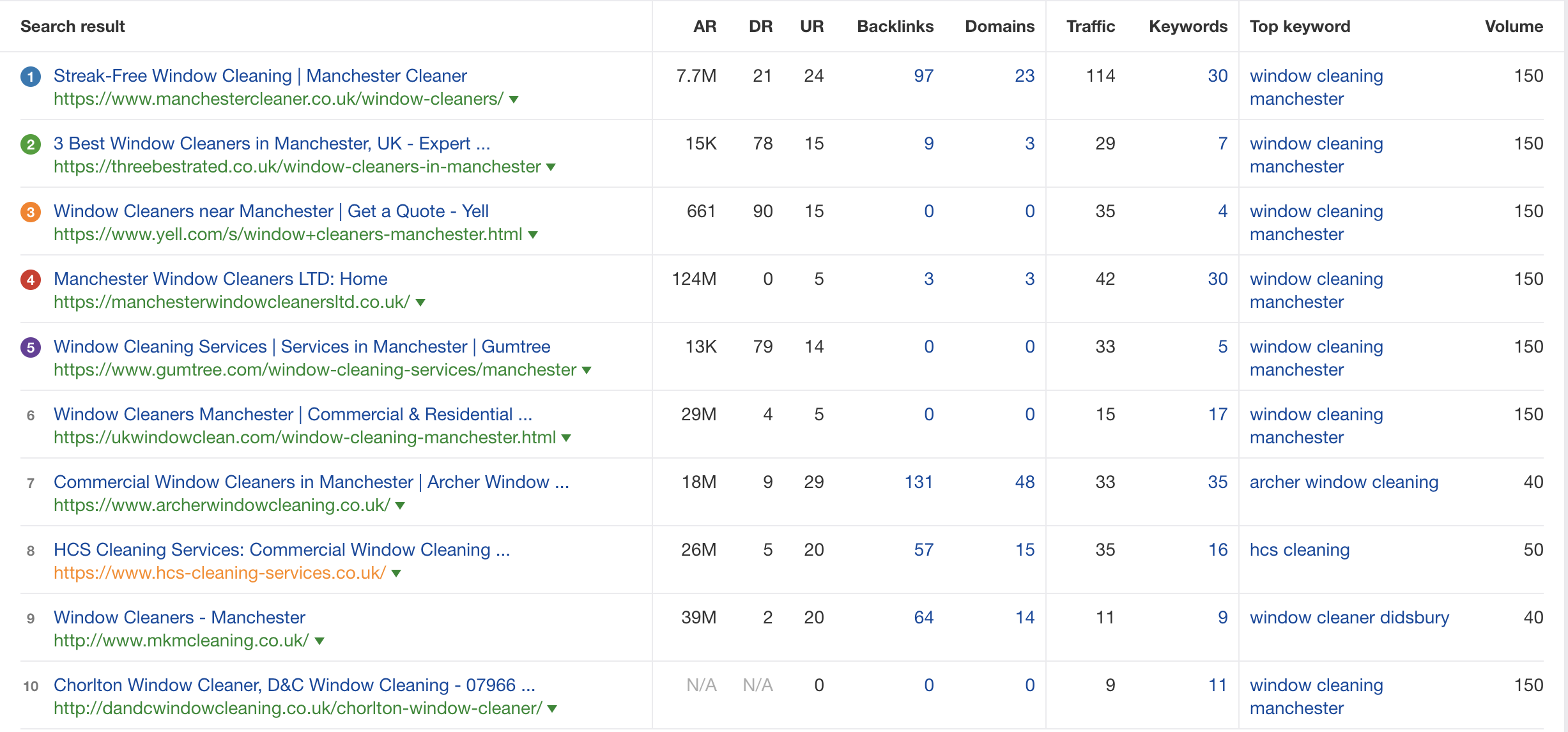Click the result position number 10
The image size is (1568, 732).
(x=31, y=686)
